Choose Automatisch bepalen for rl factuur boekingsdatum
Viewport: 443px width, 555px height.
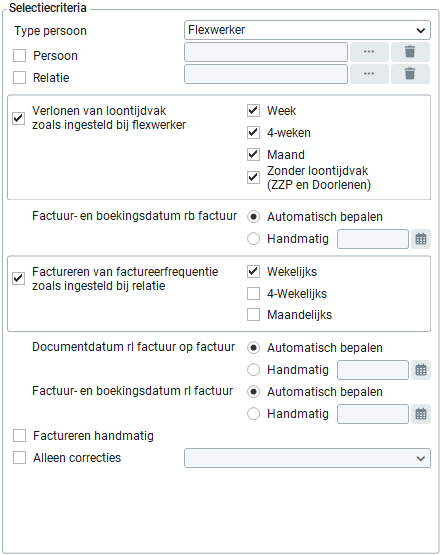pos(253,392)
